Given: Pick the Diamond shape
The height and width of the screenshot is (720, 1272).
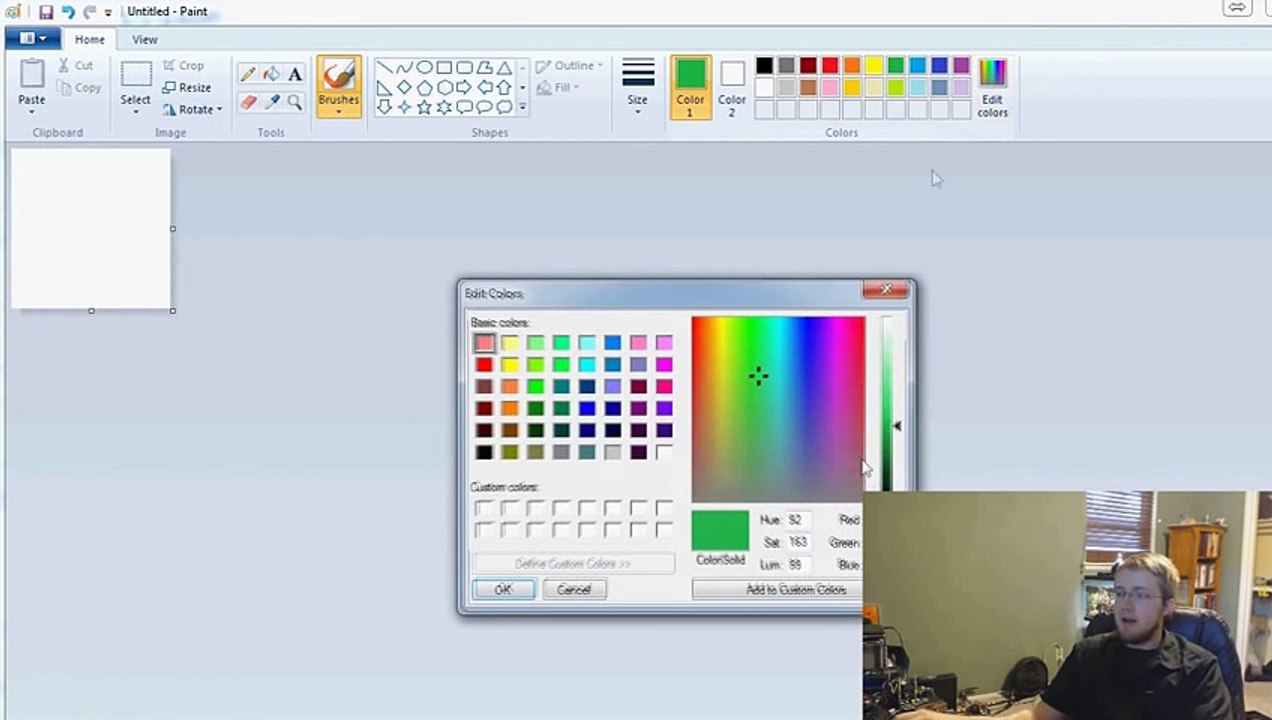Looking at the screenshot, I should coord(404,88).
